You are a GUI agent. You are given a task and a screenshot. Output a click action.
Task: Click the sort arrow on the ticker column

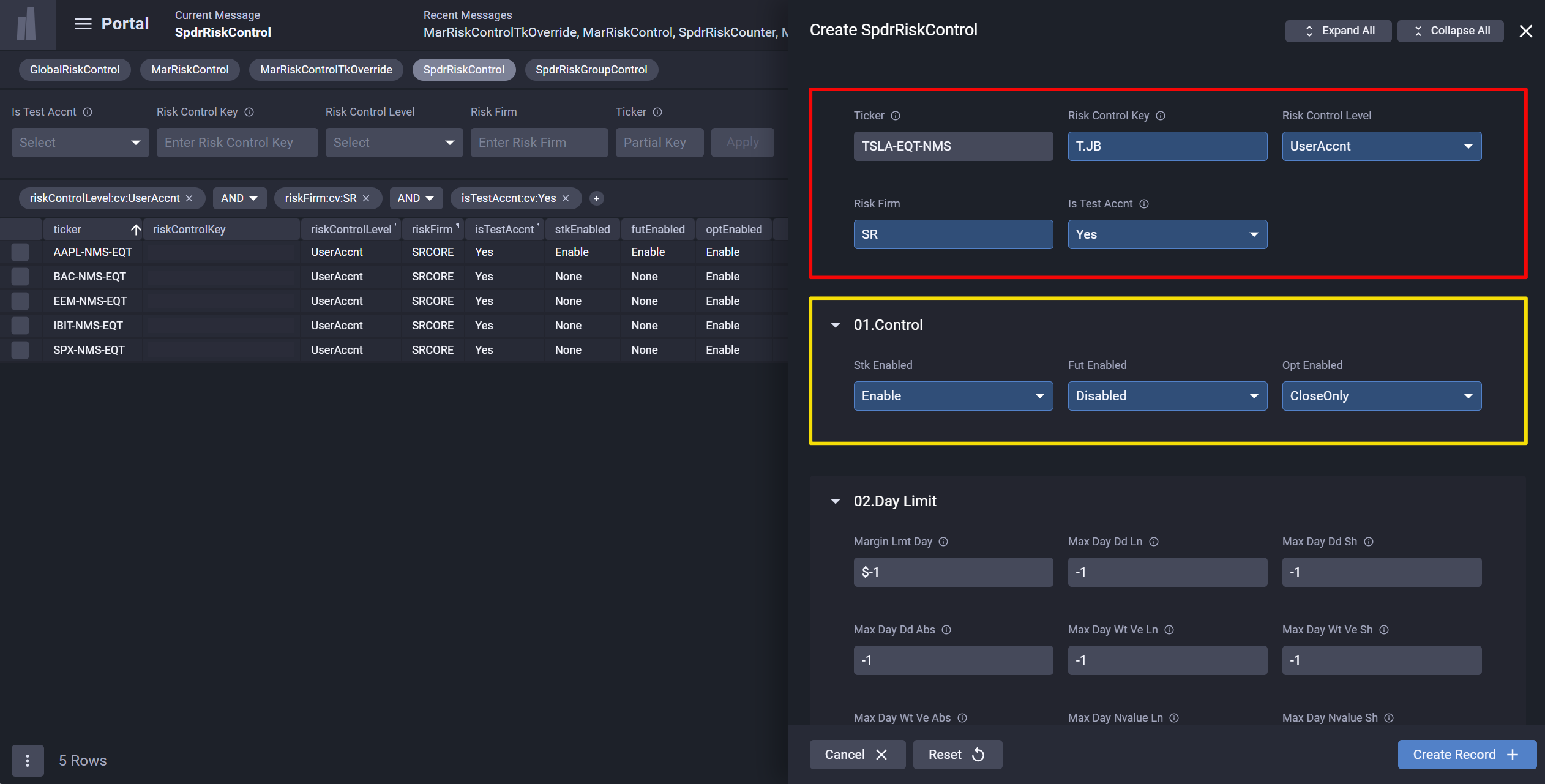coord(137,230)
